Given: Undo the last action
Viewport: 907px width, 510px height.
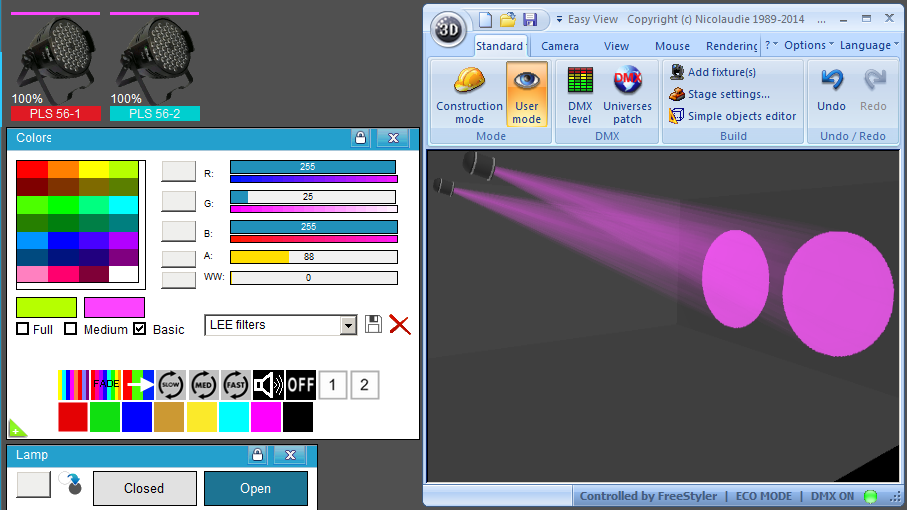Looking at the screenshot, I should (831, 90).
